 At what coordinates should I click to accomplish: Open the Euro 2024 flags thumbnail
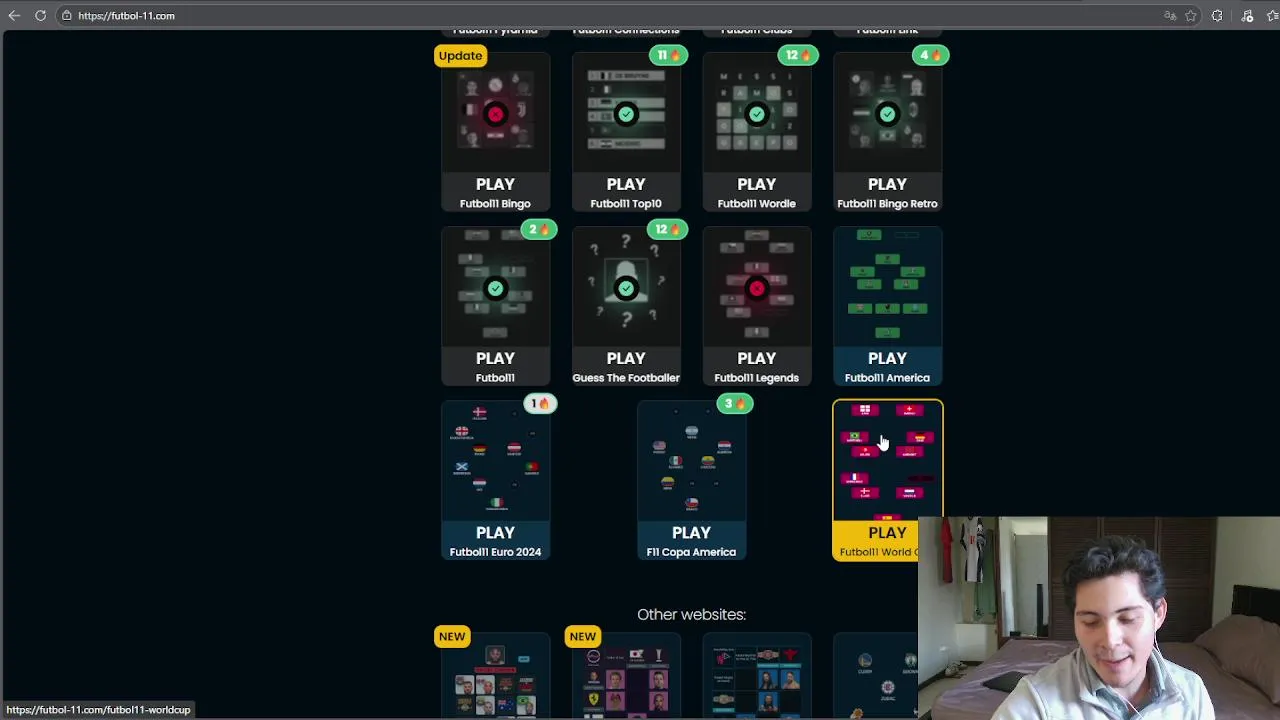tap(495, 461)
